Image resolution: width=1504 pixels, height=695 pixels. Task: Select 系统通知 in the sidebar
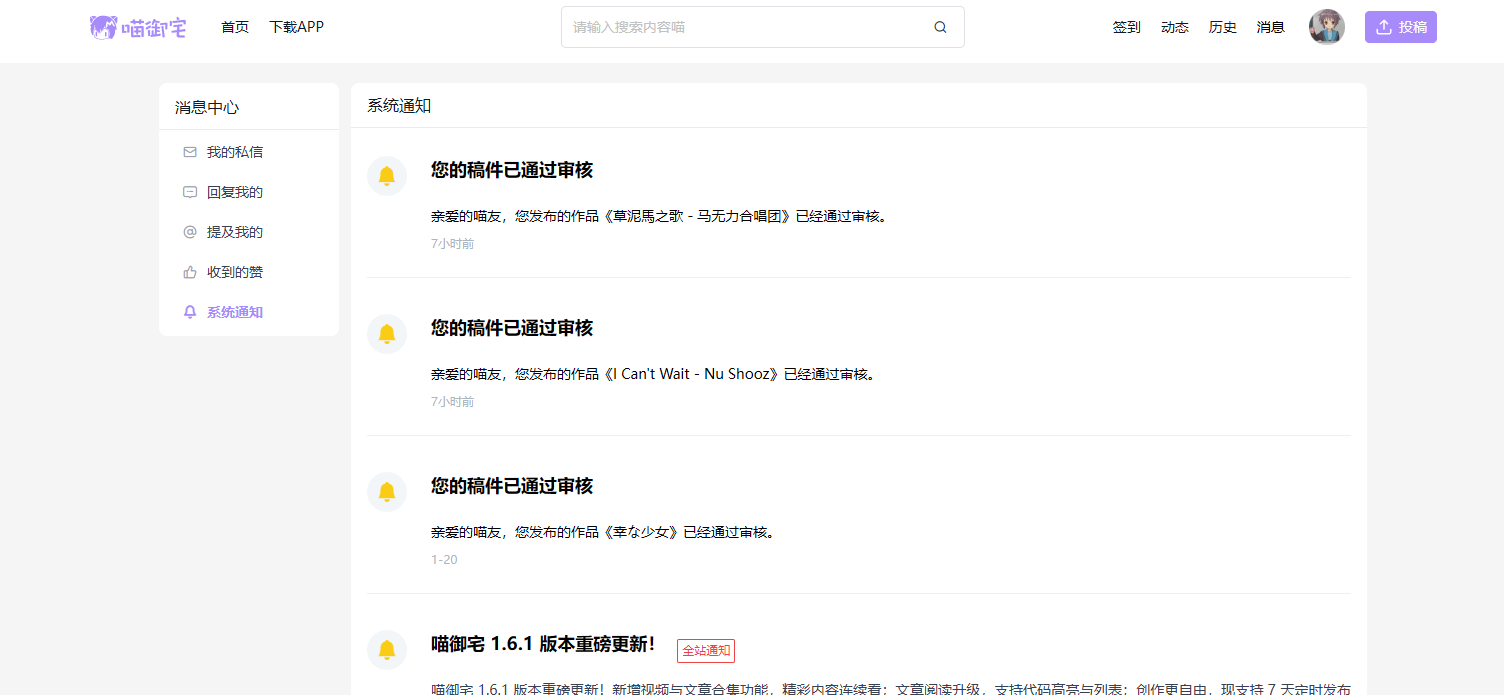tap(234, 312)
